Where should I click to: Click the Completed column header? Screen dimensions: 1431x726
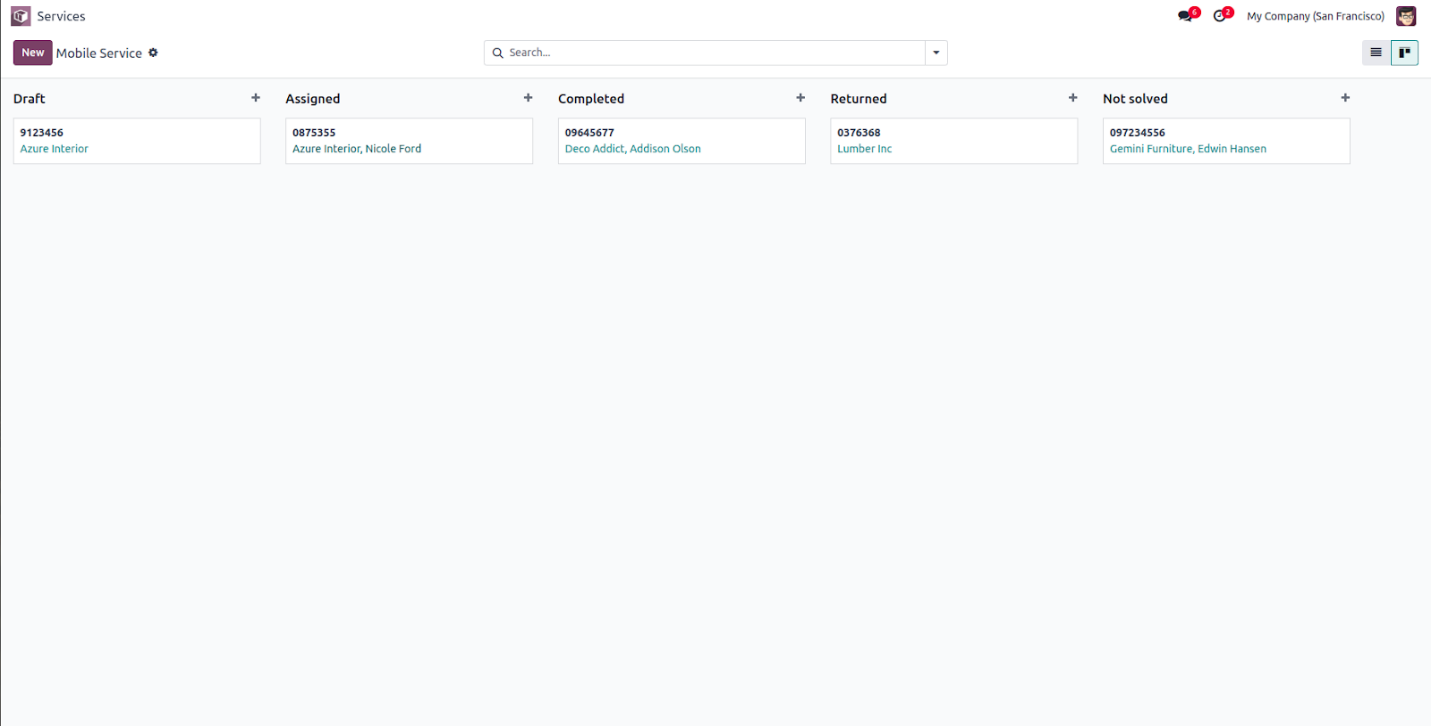pyautogui.click(x=591, y=99)
